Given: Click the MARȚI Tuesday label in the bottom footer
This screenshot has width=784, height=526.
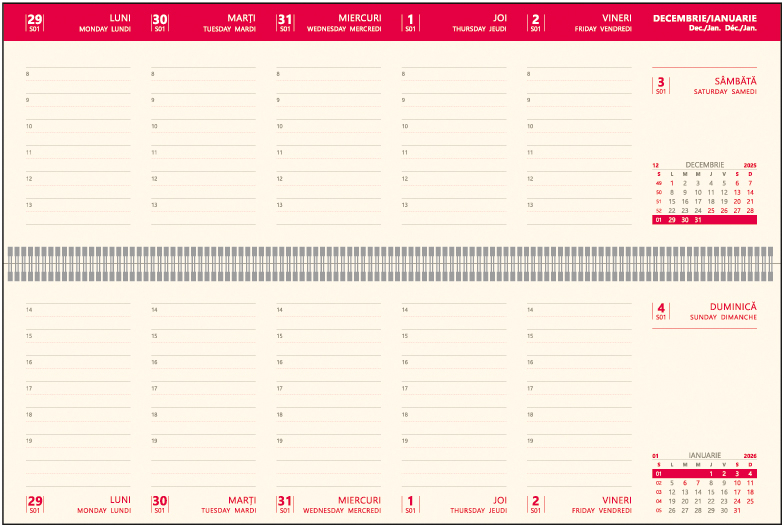Looking at the screenshot, I should click(230, 504).
